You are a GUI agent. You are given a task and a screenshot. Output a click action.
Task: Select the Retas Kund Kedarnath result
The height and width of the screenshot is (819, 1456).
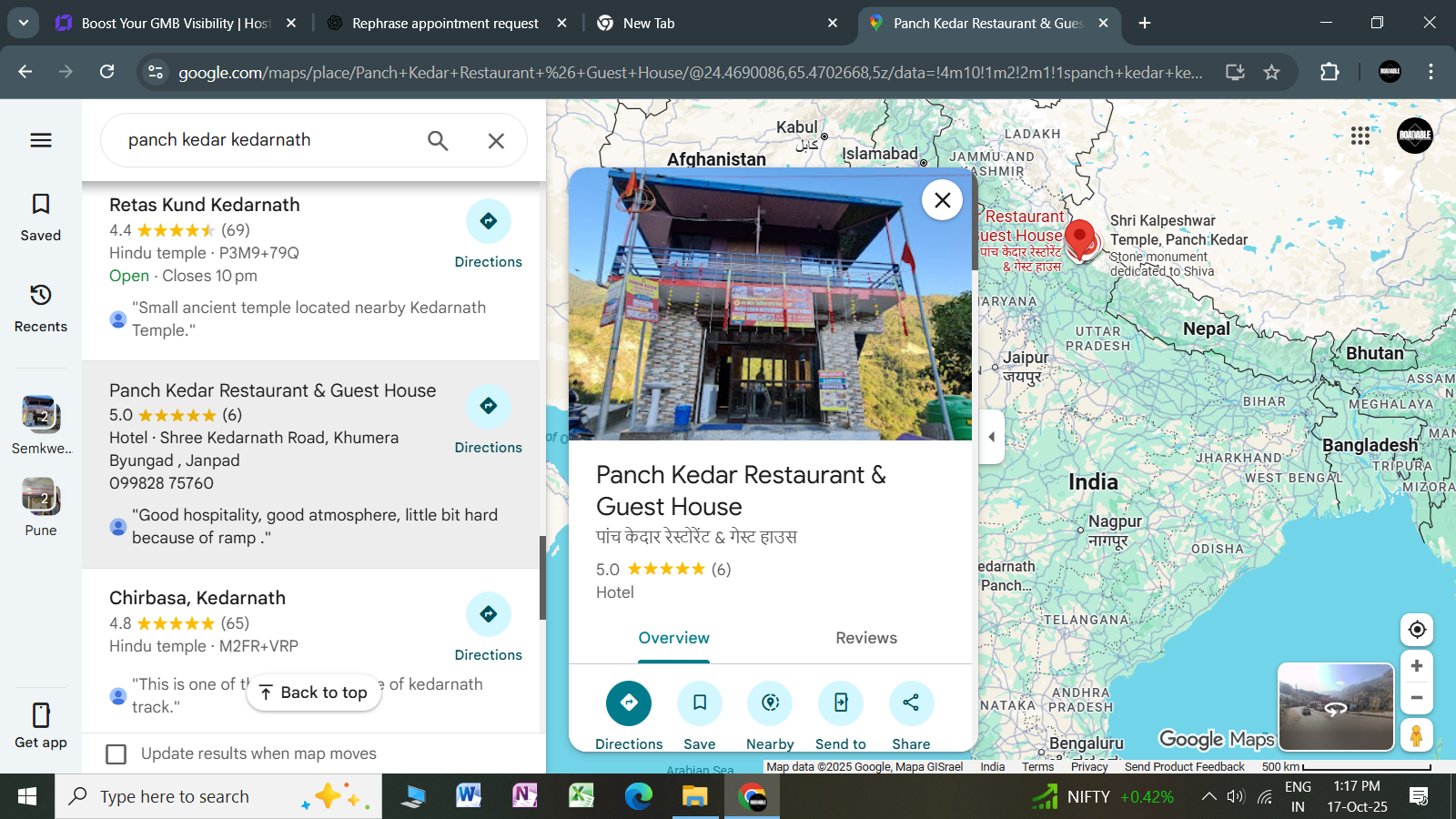(x=205, y=205)
